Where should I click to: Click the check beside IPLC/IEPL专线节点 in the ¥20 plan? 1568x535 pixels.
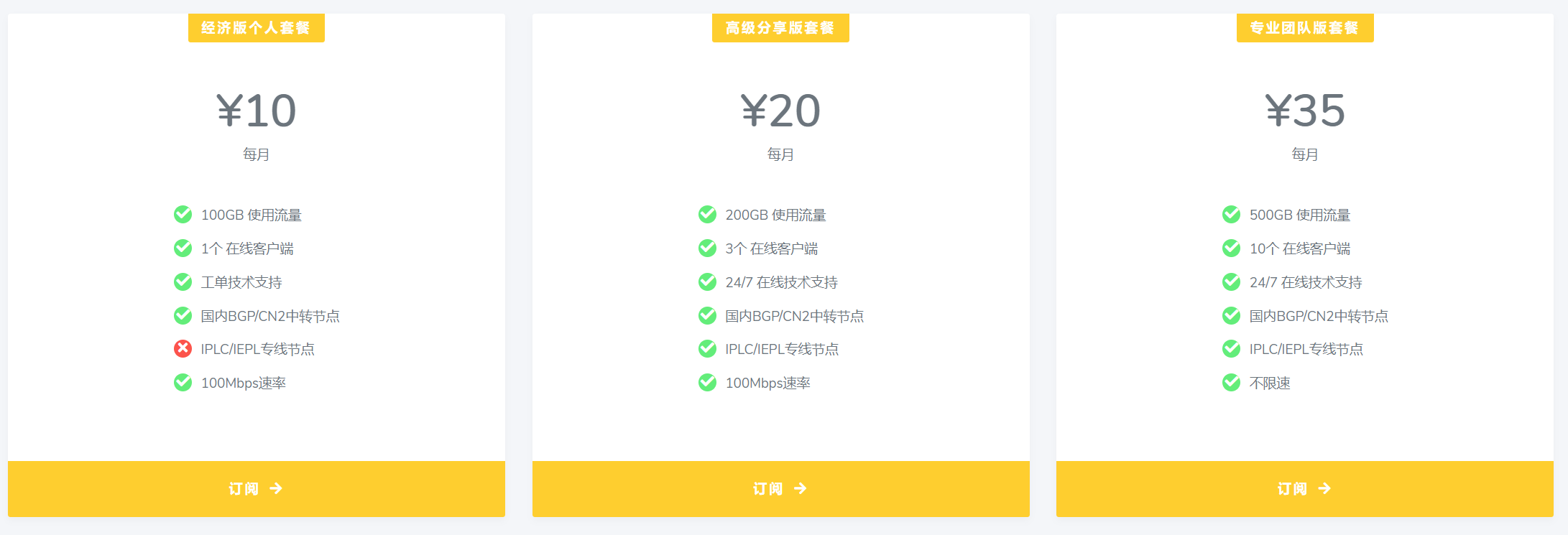click(x=707, y=349)
